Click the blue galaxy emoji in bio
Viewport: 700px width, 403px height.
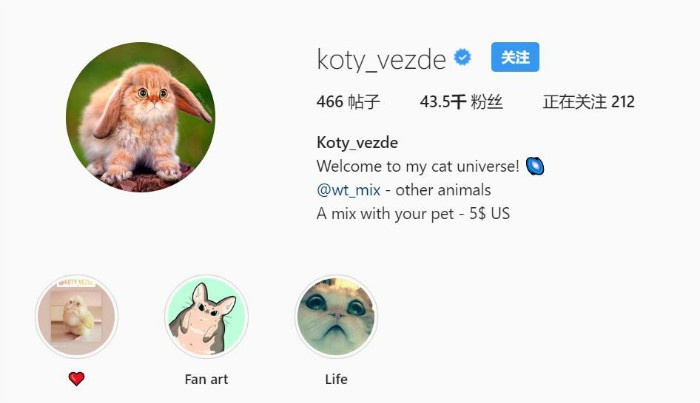pos(535,166)
